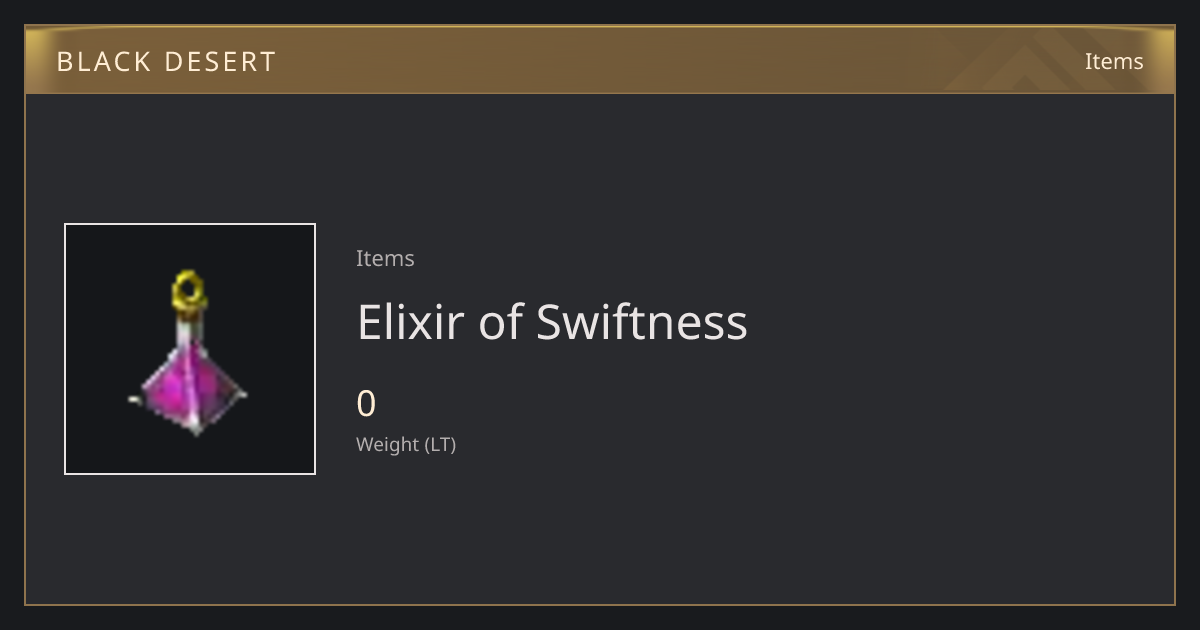
Task: Select the Items category label above the title
Action: (x=385, y=258)
